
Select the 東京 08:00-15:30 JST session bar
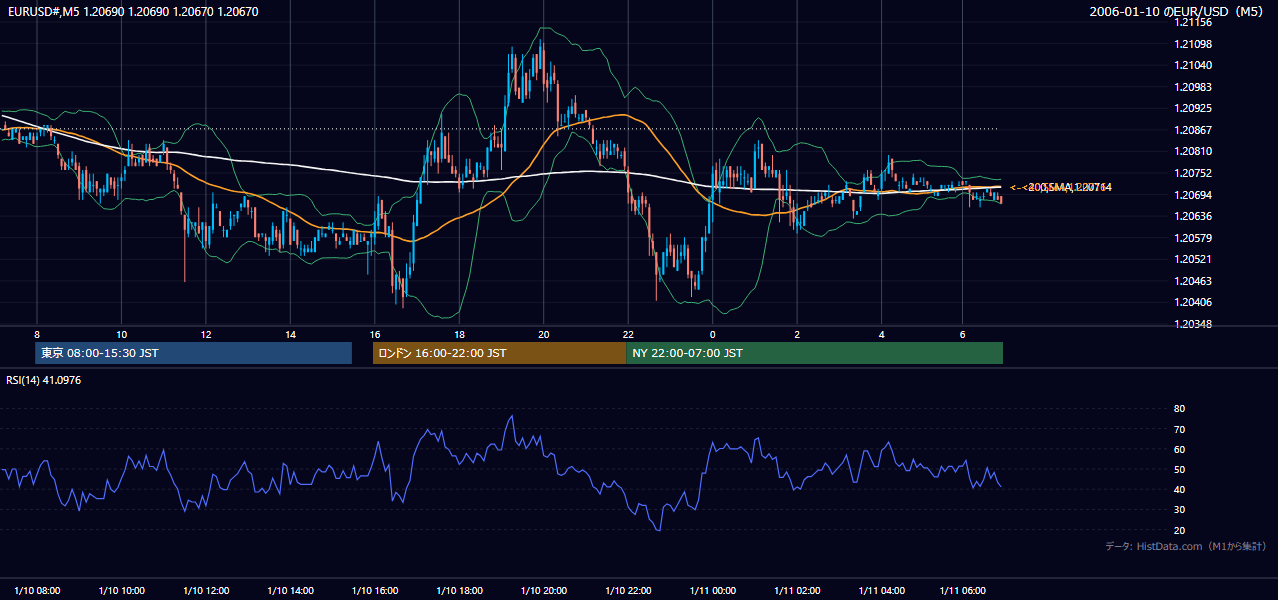coord(194,353)
